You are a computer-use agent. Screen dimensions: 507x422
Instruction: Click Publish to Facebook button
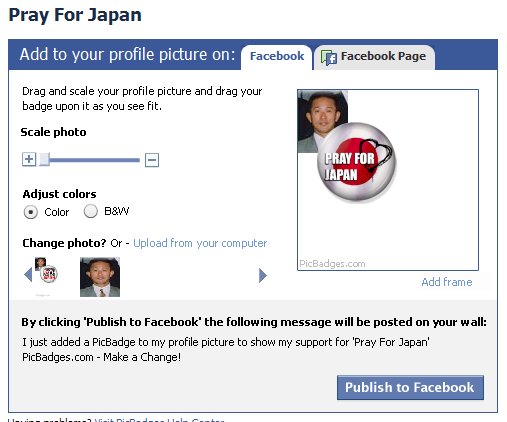[410, 387]
